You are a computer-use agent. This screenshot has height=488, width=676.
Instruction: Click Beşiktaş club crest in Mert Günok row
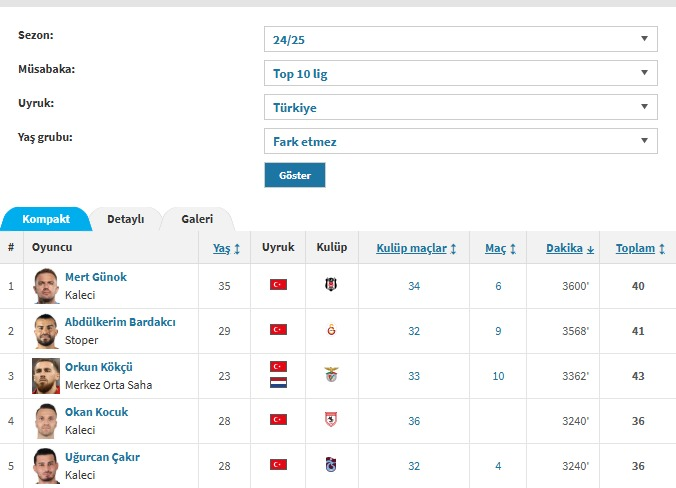pos(331,285)
